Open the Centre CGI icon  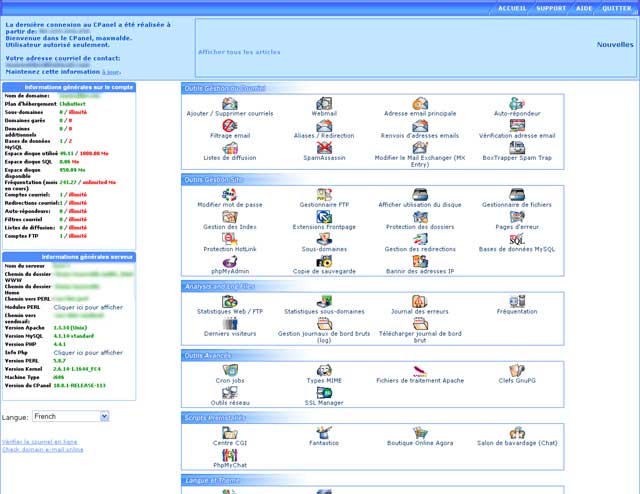point(230,433)
